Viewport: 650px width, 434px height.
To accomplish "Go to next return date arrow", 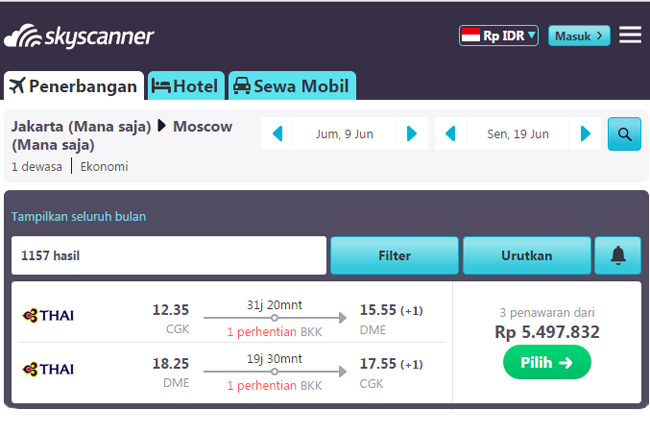I will point(585,134).
